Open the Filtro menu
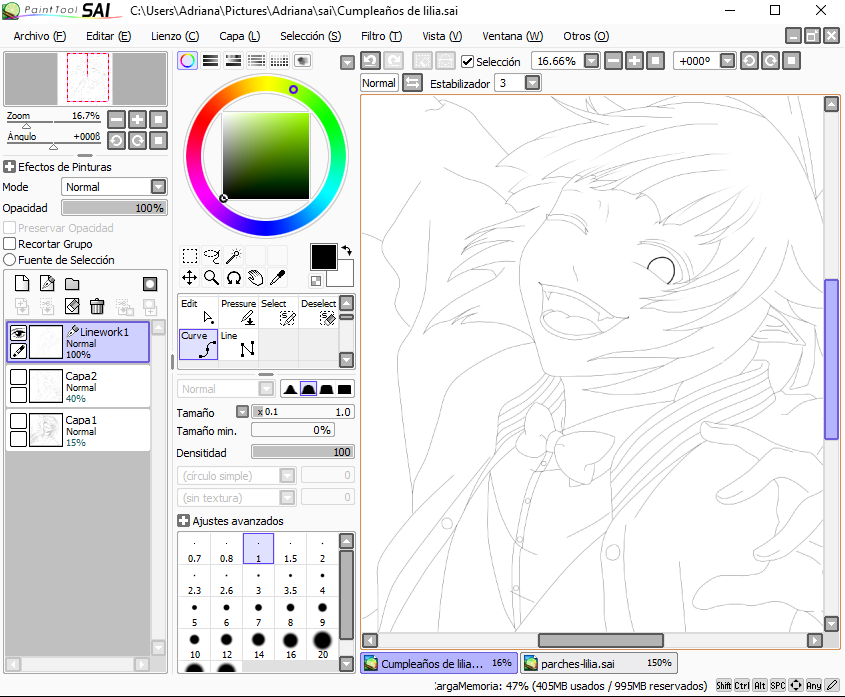The image size is (845, 697). tap(381, 36)
